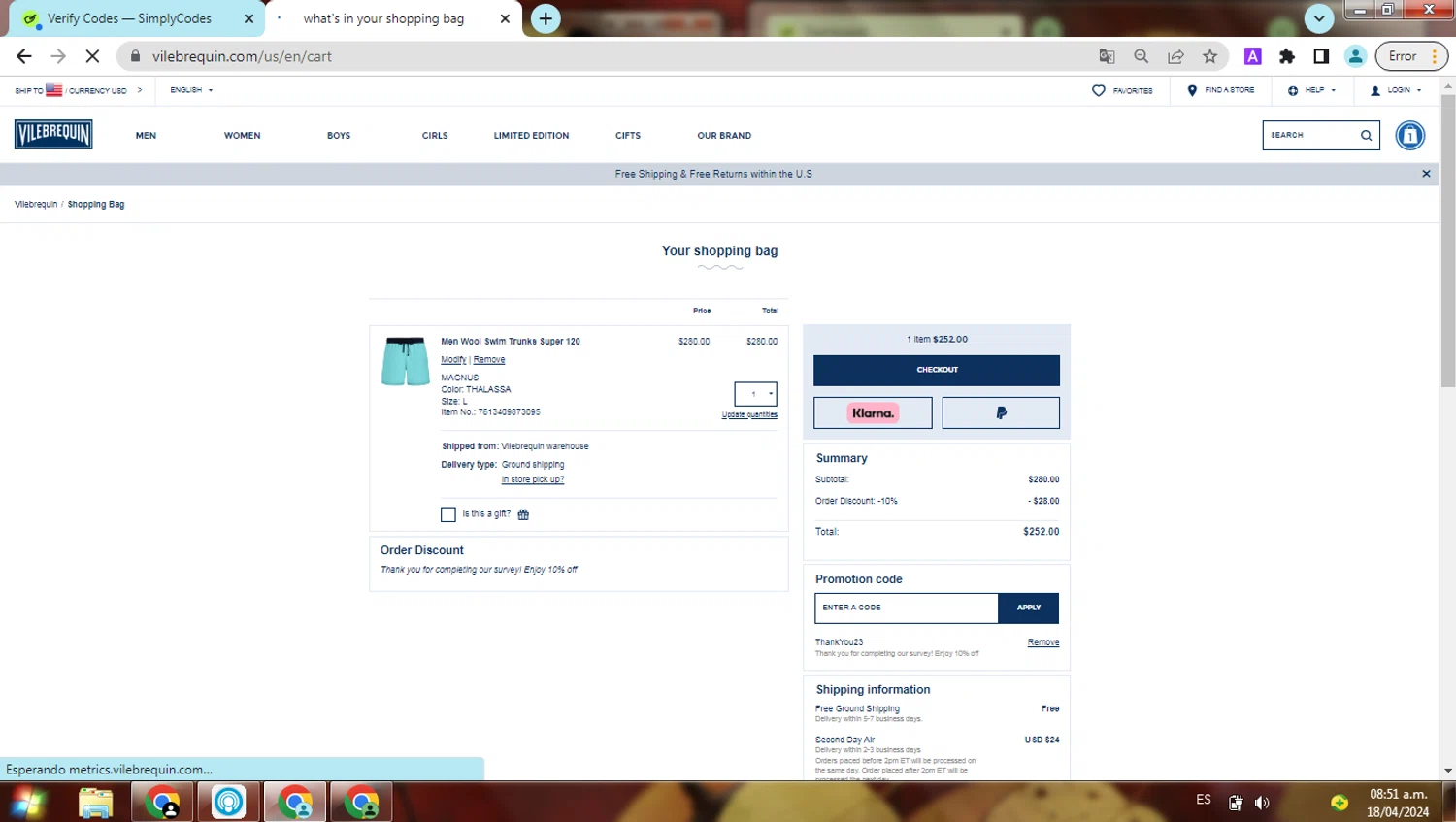Open File Explorer in taskbar
The width and height of the screenshot is (1456, 822).
96,803
